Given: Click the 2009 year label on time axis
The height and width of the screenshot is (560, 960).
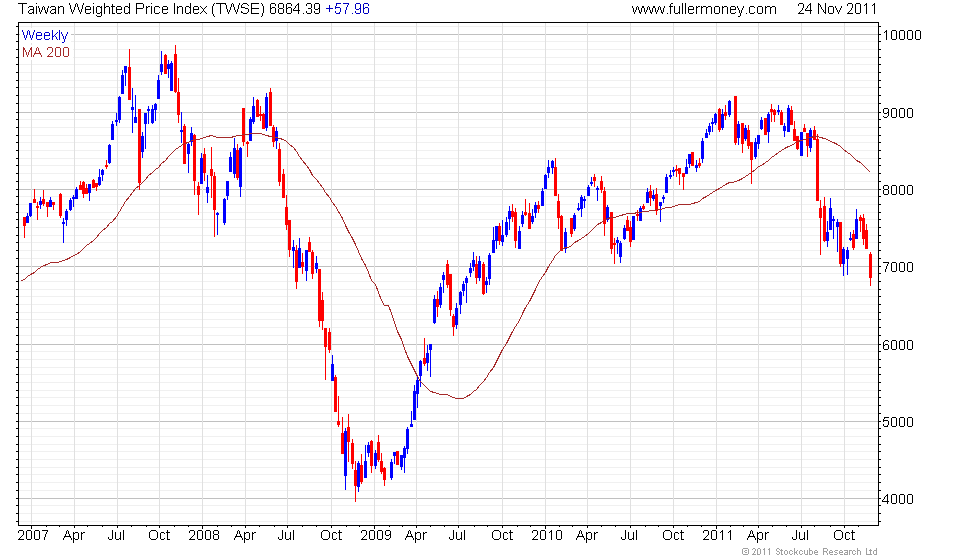Looking at the screenshot, I should pyautogui.click(x=375, y=536).
